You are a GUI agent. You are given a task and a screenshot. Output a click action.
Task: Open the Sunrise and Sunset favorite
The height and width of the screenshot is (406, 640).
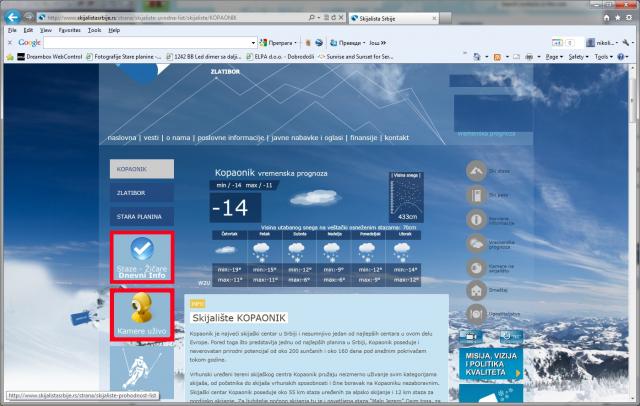[356, 57]
